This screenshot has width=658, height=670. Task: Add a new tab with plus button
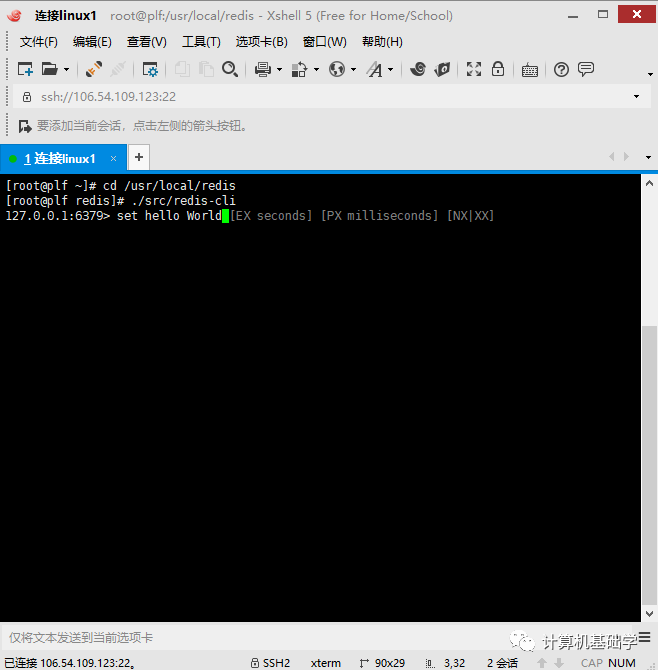tap(139, 158)
